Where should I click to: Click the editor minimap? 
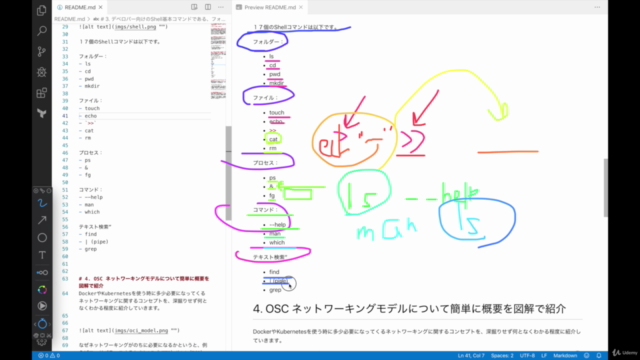pyautogui.click(x=218, y=61)
